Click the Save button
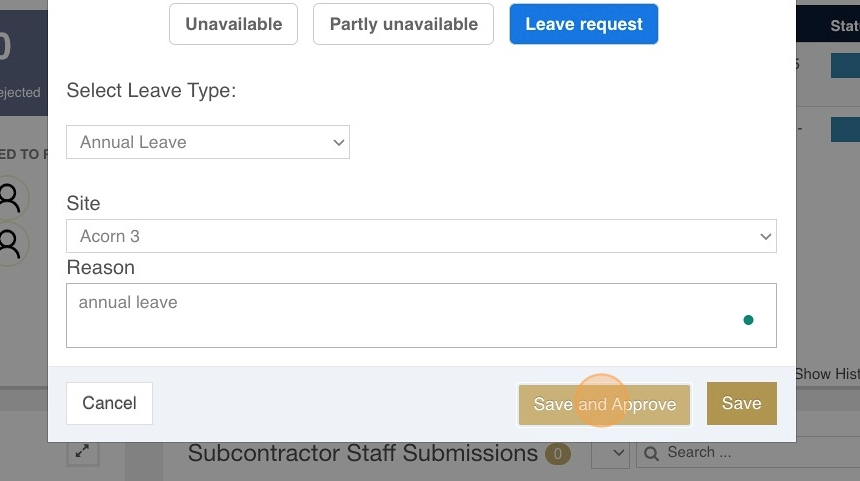Viewport: 860px width, 481px height. tap(742, 403)
